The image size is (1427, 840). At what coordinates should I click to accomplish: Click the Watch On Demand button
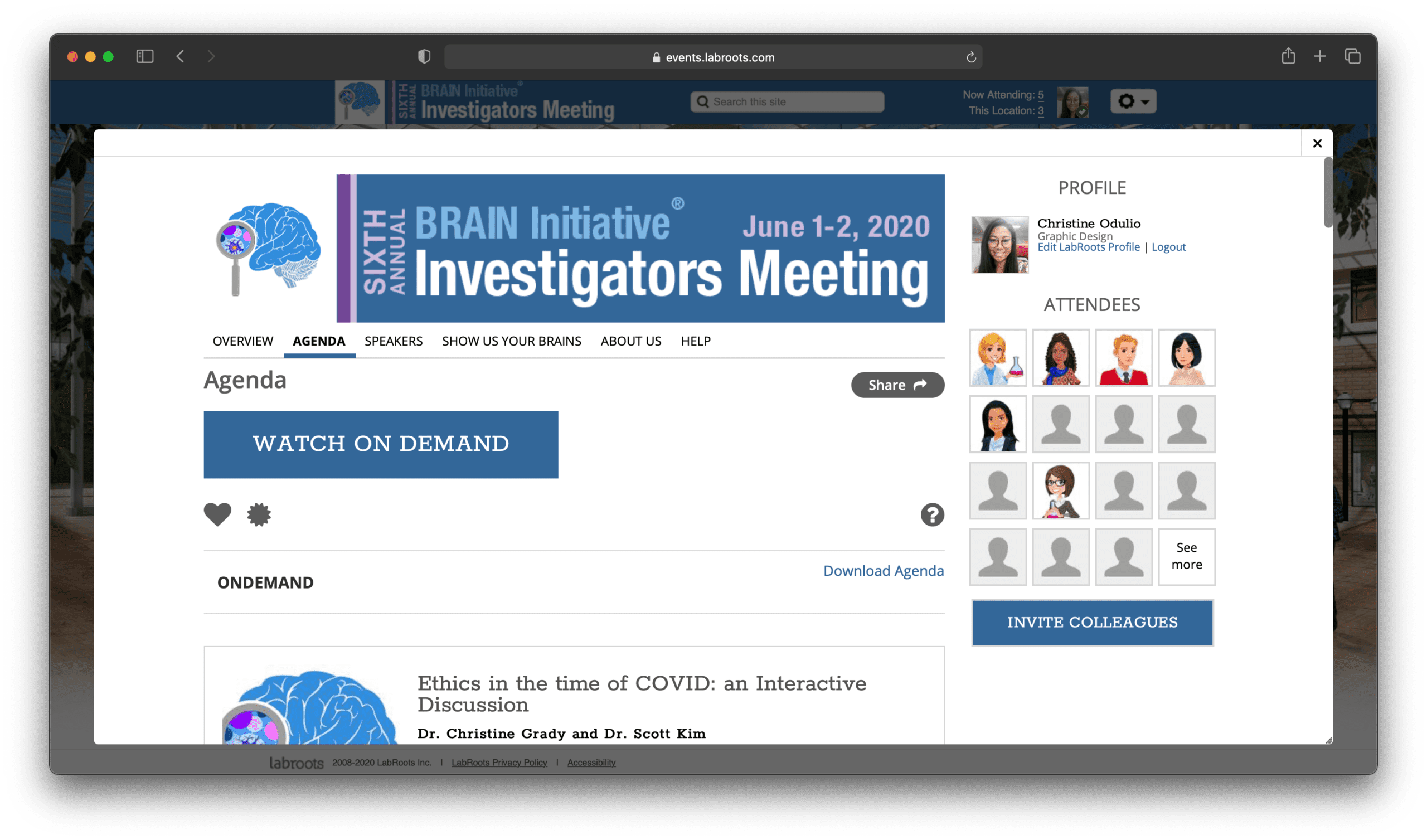pos(381,444)
